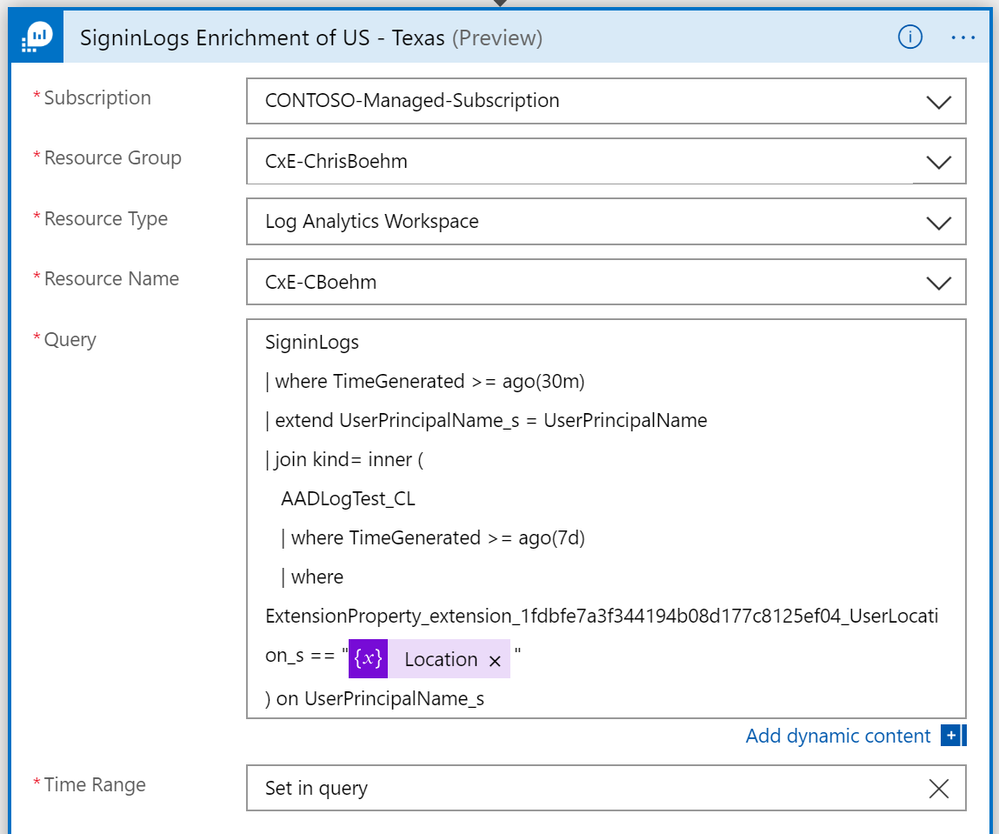Click the Log Analytics Workspace value

point(372,222)
